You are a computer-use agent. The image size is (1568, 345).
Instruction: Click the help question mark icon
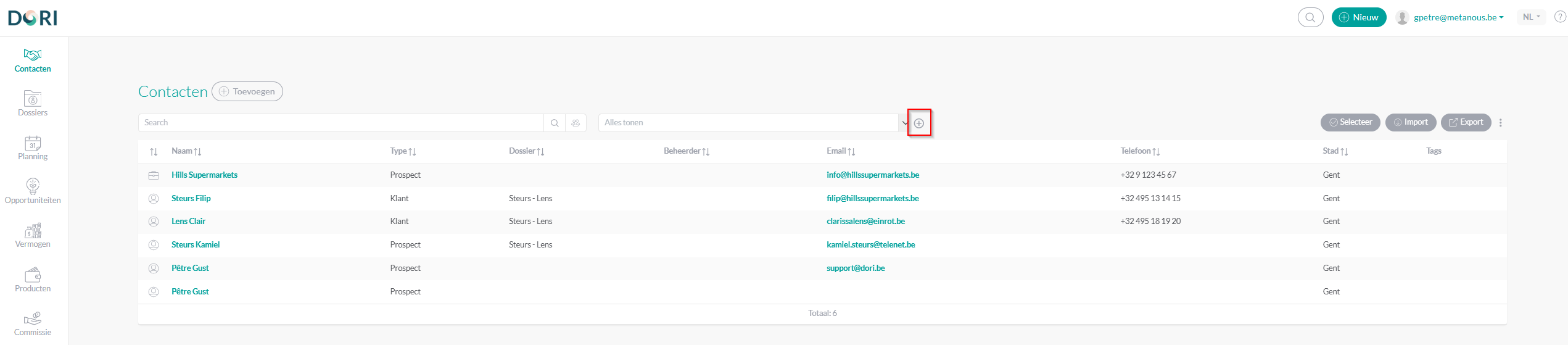click(x=1559, y=17)
